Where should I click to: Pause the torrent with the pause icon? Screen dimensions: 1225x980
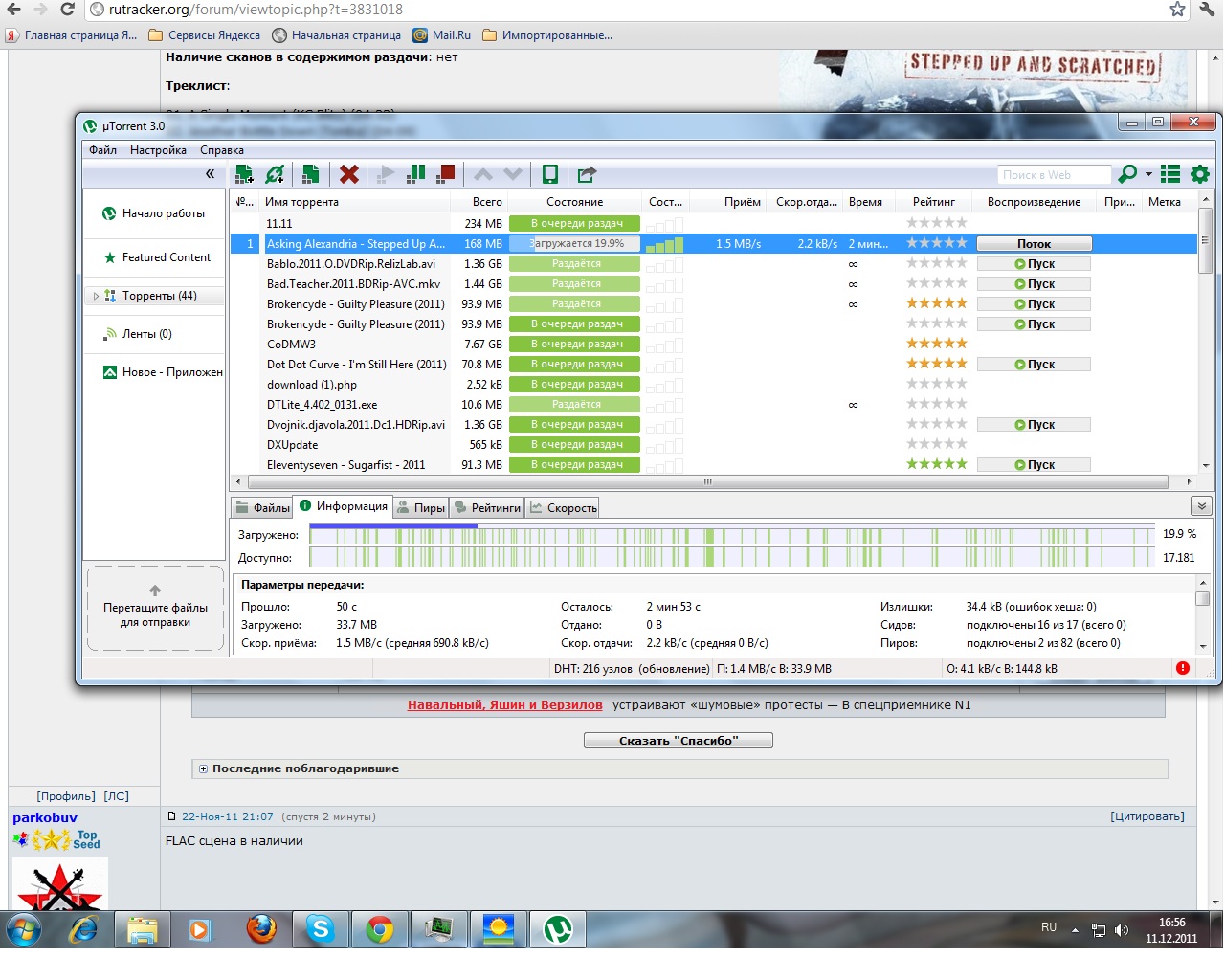(x=416, y=174)
